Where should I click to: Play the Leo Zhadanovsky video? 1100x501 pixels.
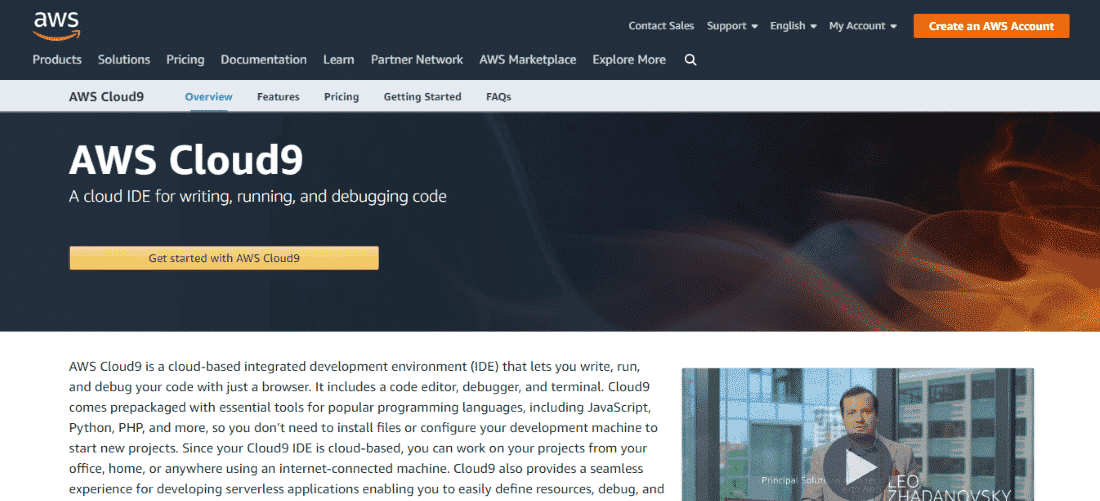pos(859,465)
